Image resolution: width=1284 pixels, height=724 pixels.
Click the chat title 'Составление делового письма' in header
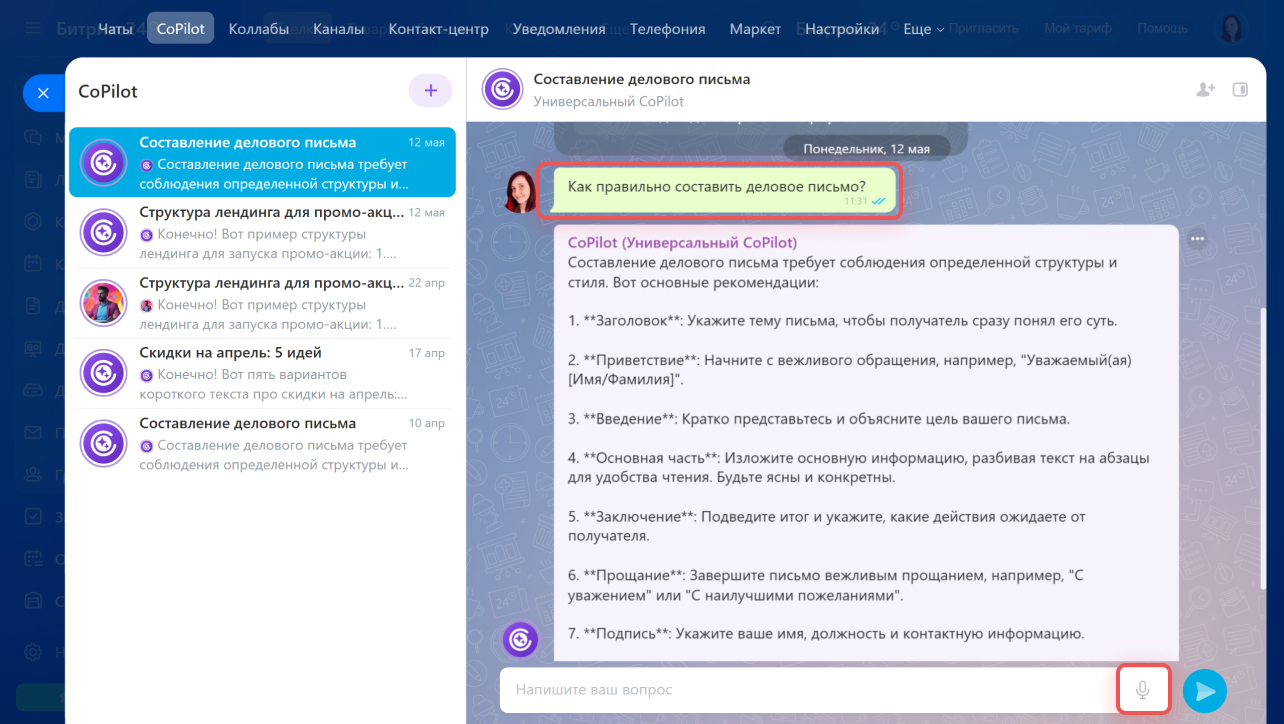pyautogui.click(x=642, y=79)
